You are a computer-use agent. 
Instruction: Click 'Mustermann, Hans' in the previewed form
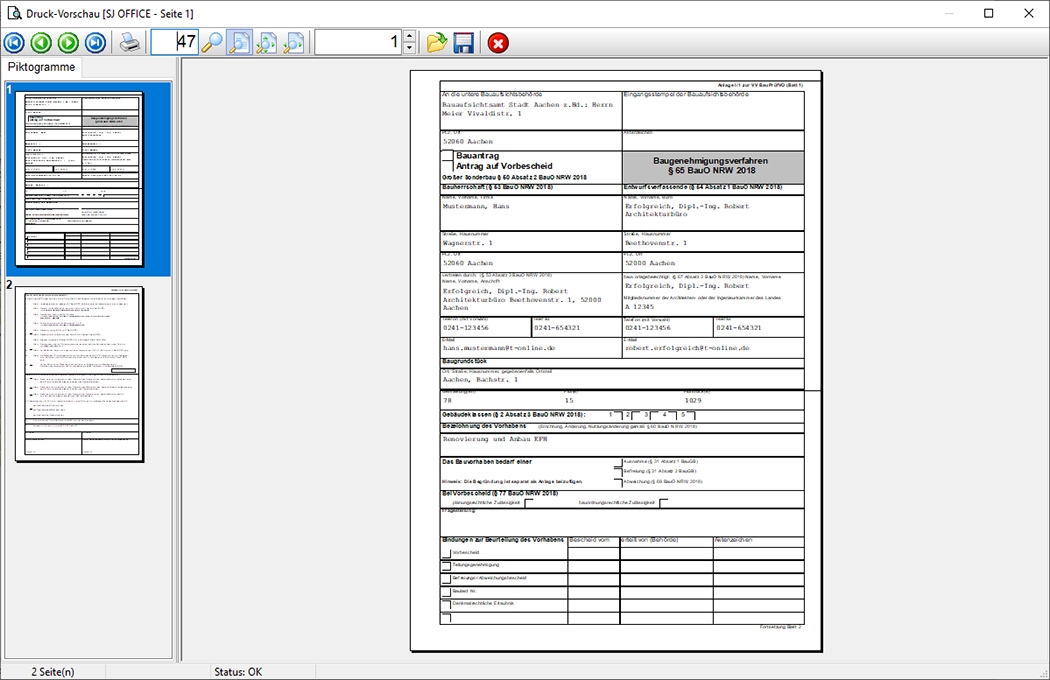click(476, 206)
